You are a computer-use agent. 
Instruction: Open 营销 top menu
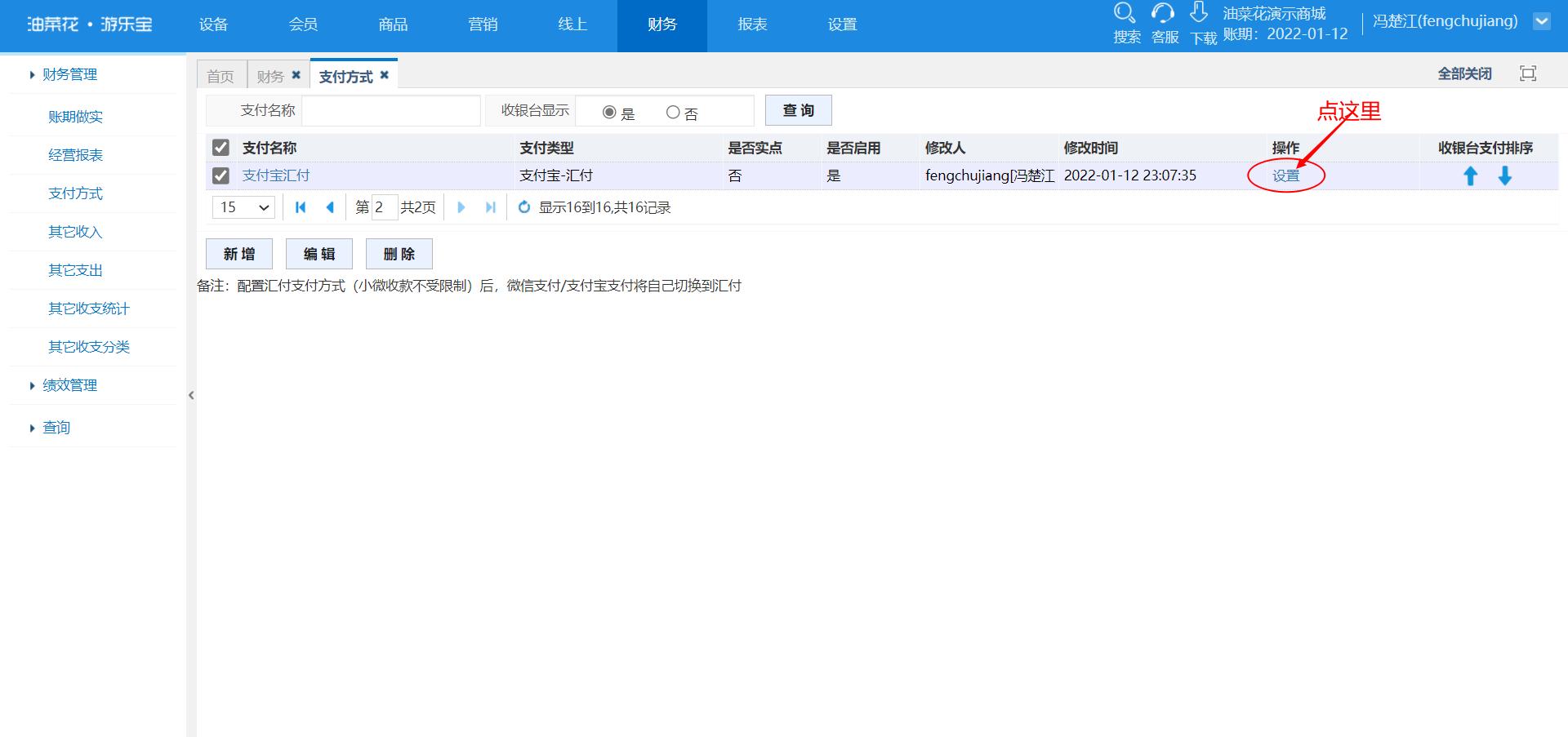pyautogui.click(x=483, y=25)
